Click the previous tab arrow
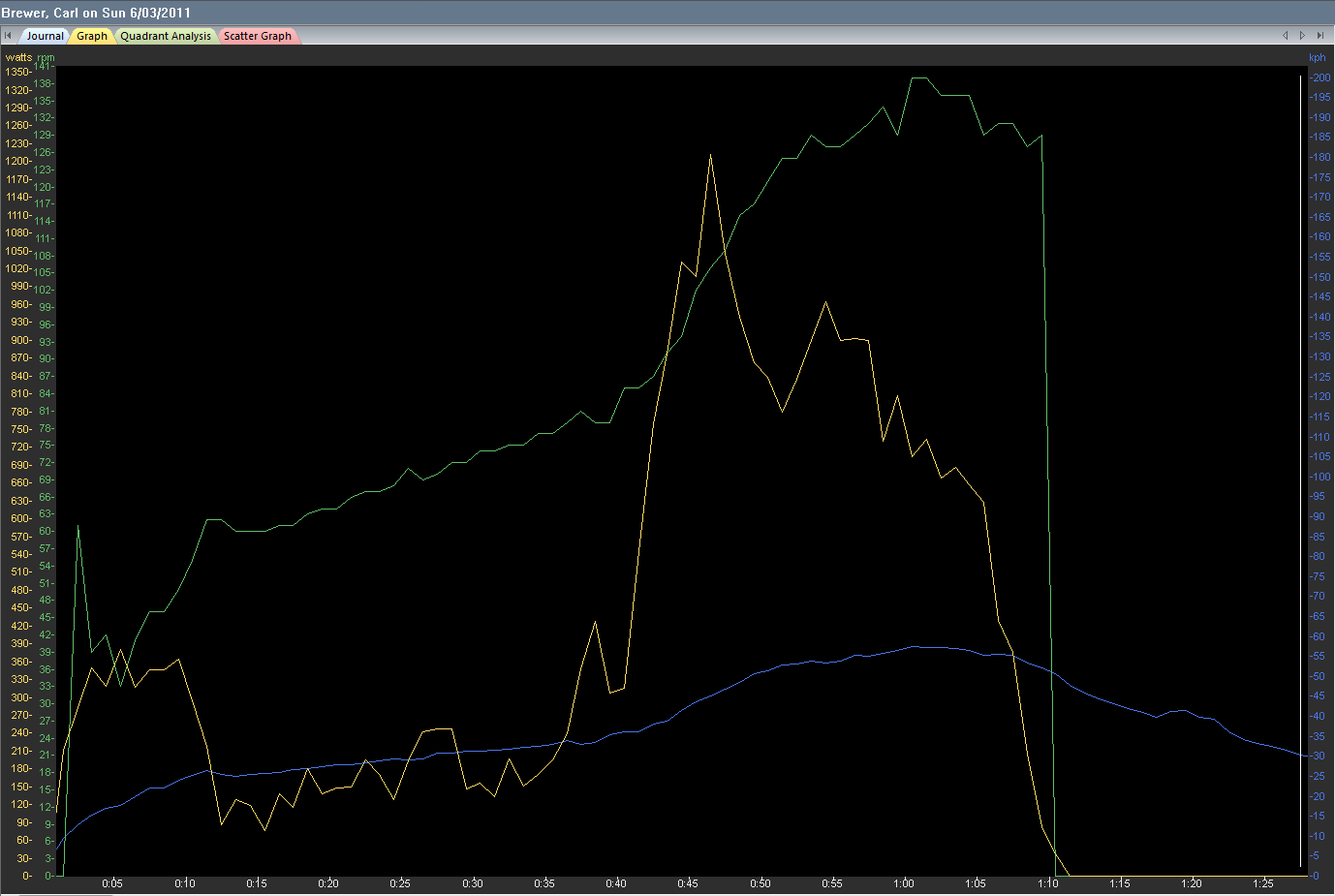The width and height of the screenshot is (1335, 896). (x=1286, y=36)
